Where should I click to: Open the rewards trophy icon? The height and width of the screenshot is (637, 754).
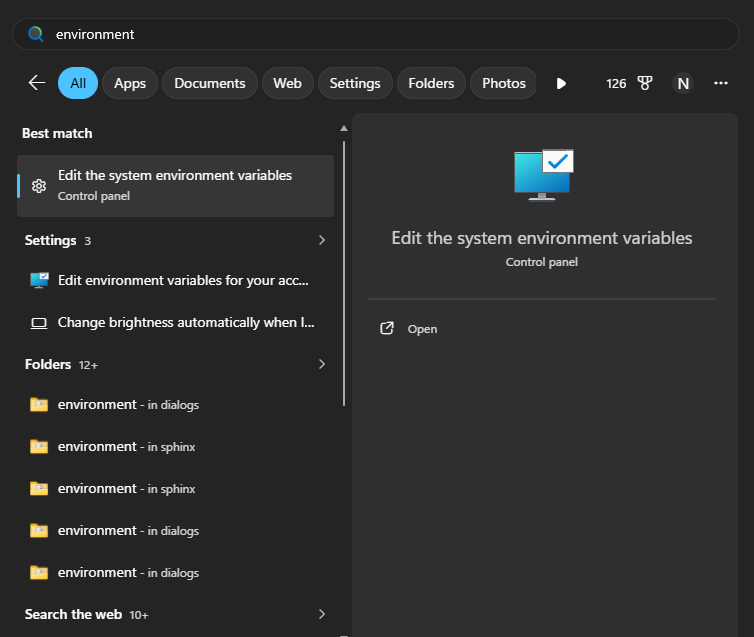point(645,83)
